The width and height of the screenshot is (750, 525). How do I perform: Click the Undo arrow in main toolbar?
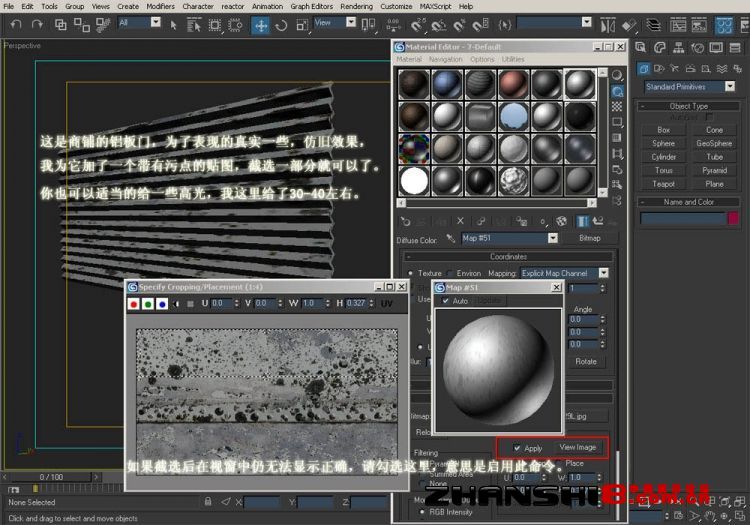click(16, 24)
